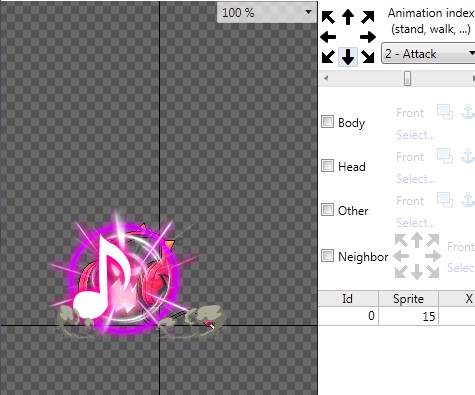
Task: Enable the Neighbor reference checkbox
Action: (x=327, y=256)
